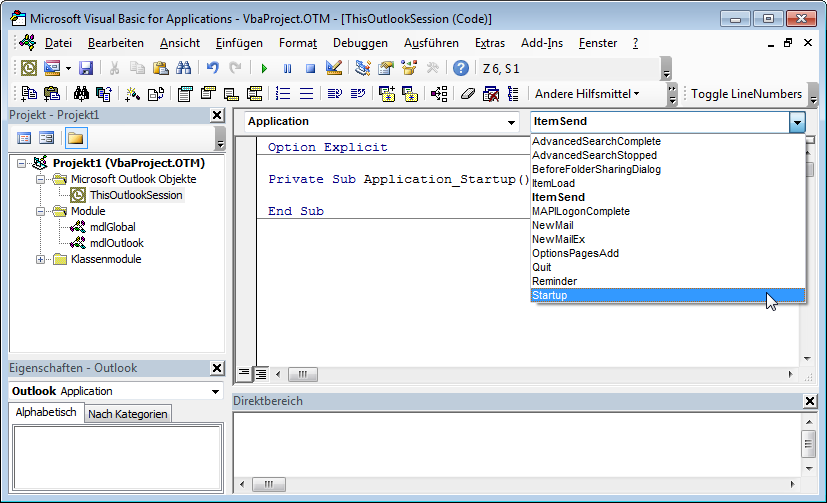
Task: Open the Andere Hilfsmittel dropdown
Action: [x=587, y=94]
